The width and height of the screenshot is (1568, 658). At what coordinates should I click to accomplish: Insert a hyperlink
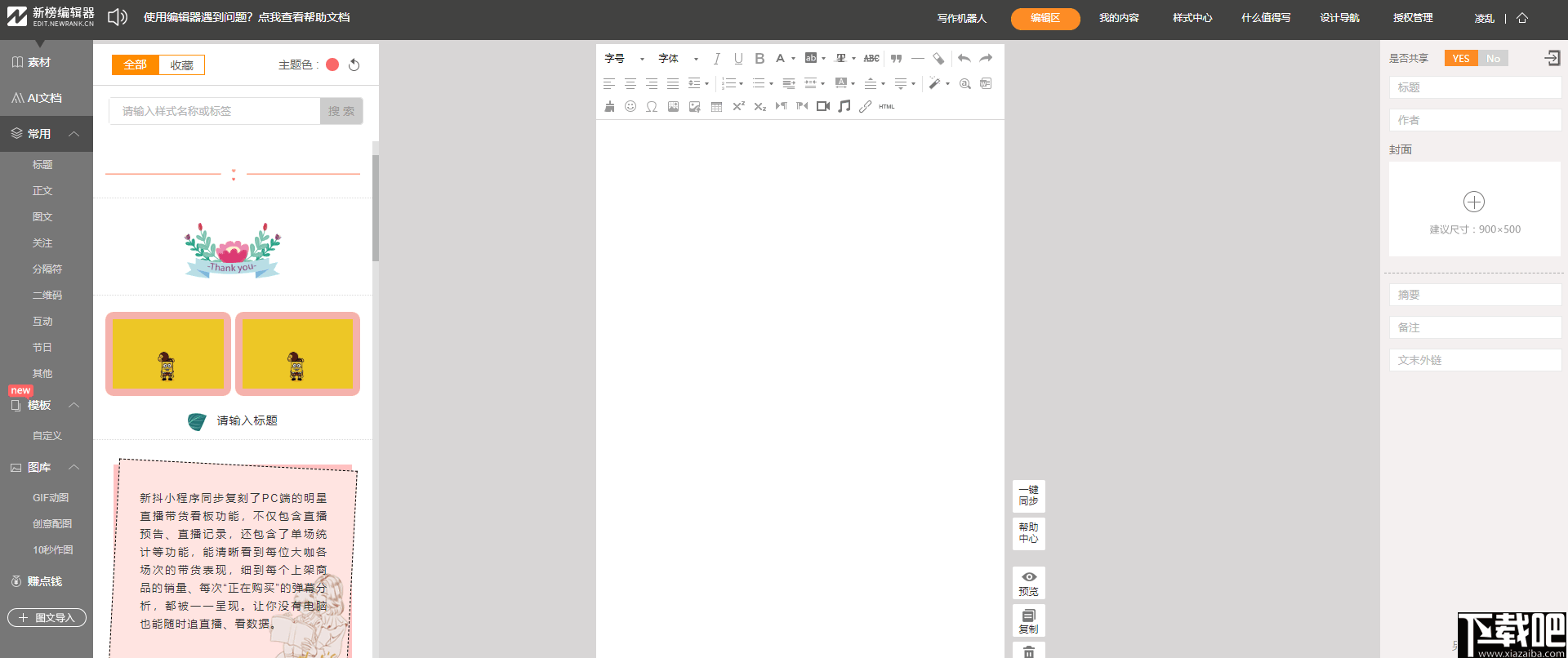point(866,106)
